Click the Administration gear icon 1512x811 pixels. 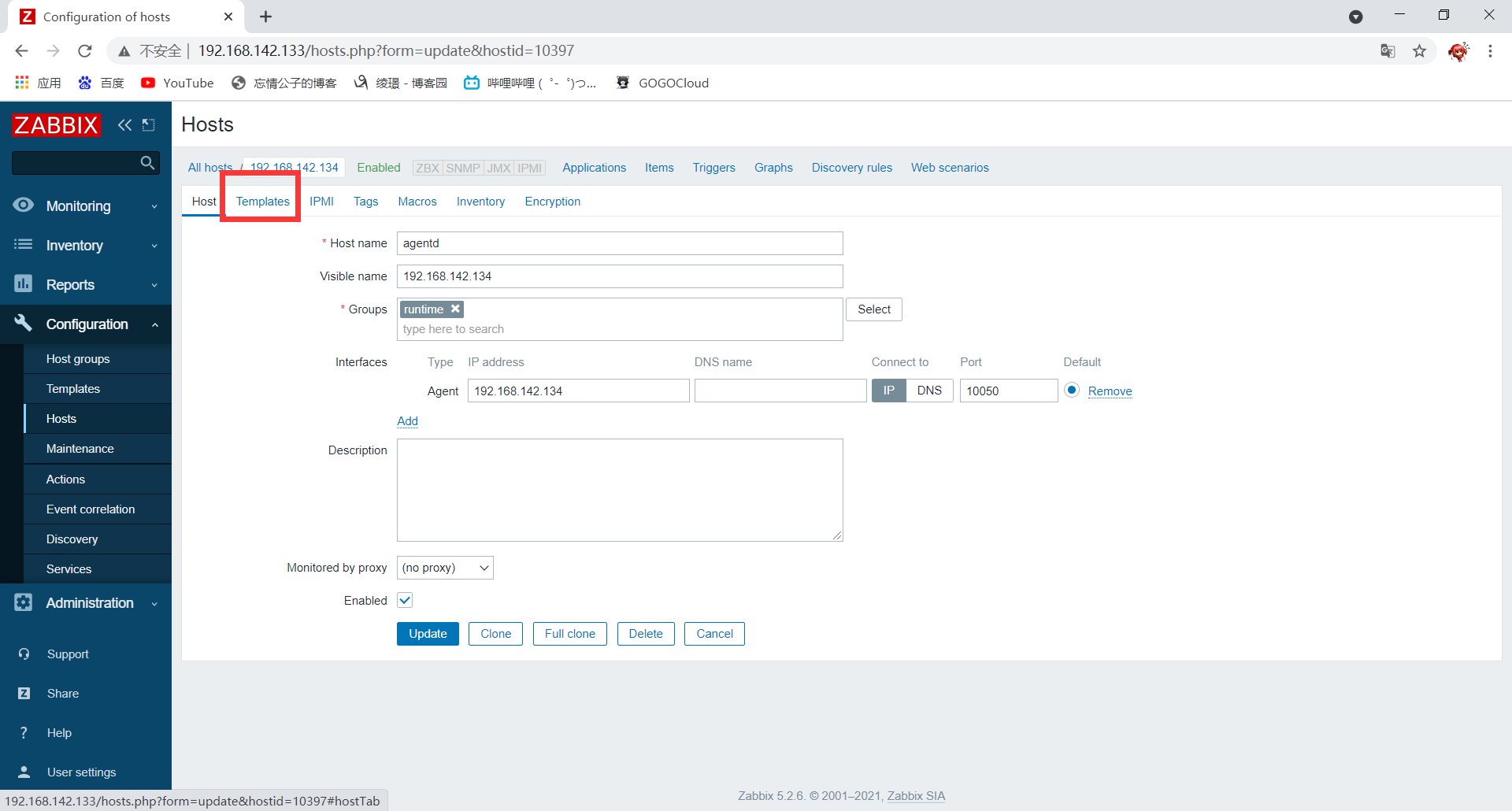pos(24,602)
